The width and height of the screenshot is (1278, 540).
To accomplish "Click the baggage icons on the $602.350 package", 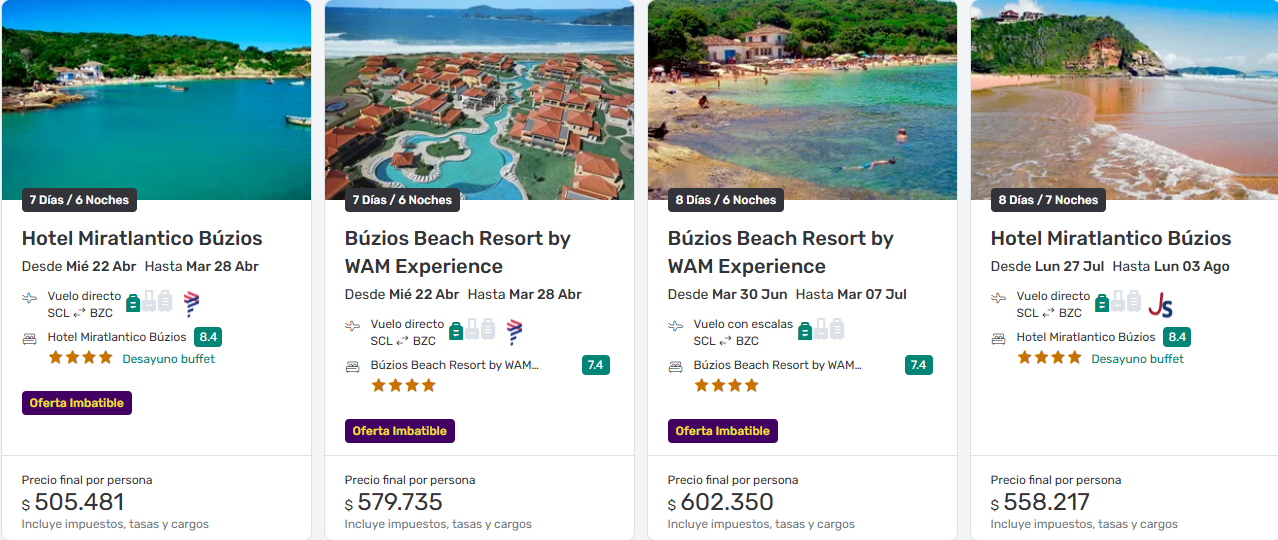I will pos(821,329).
